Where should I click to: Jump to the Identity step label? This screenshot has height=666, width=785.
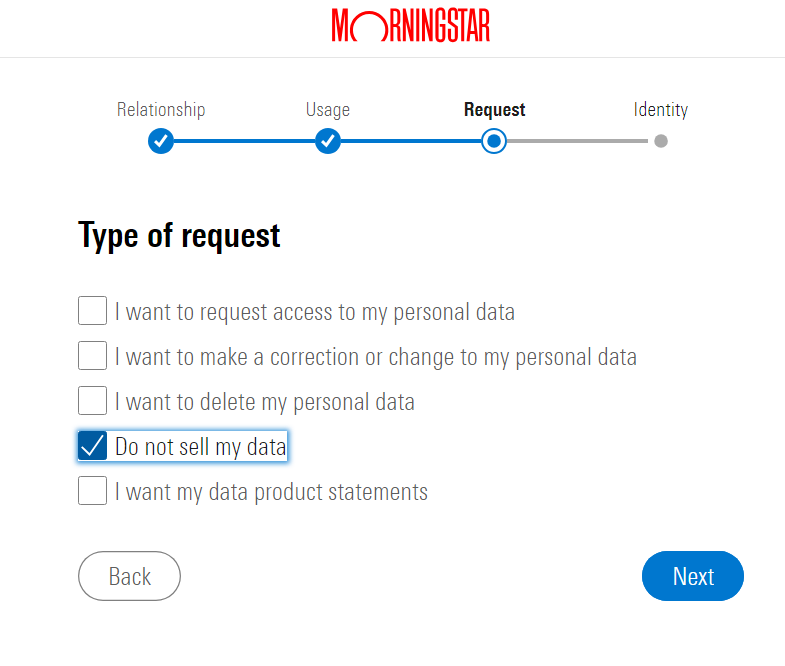pyautogui.click(x=661, y=110)
